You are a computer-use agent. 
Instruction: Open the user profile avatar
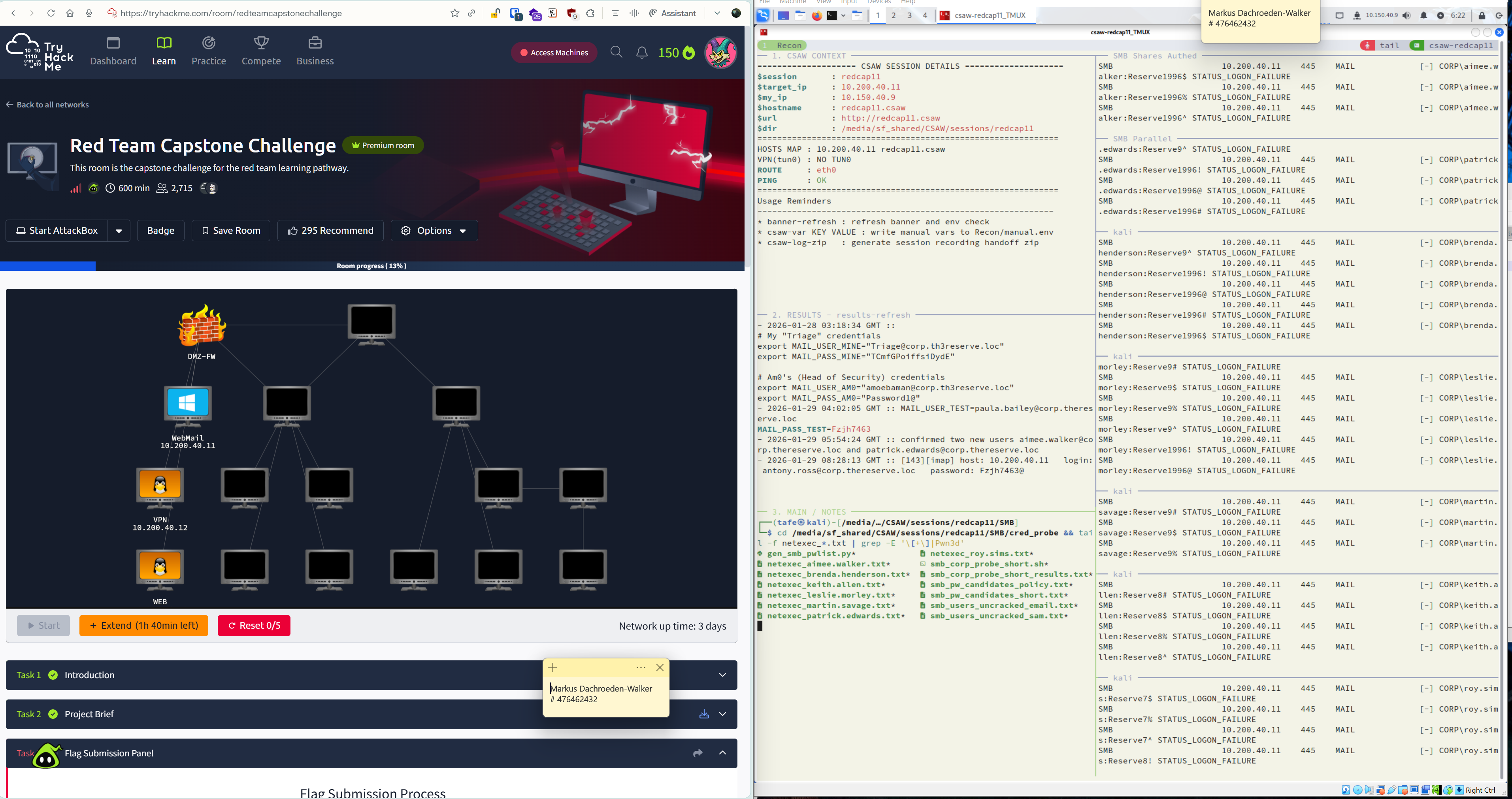720,53
